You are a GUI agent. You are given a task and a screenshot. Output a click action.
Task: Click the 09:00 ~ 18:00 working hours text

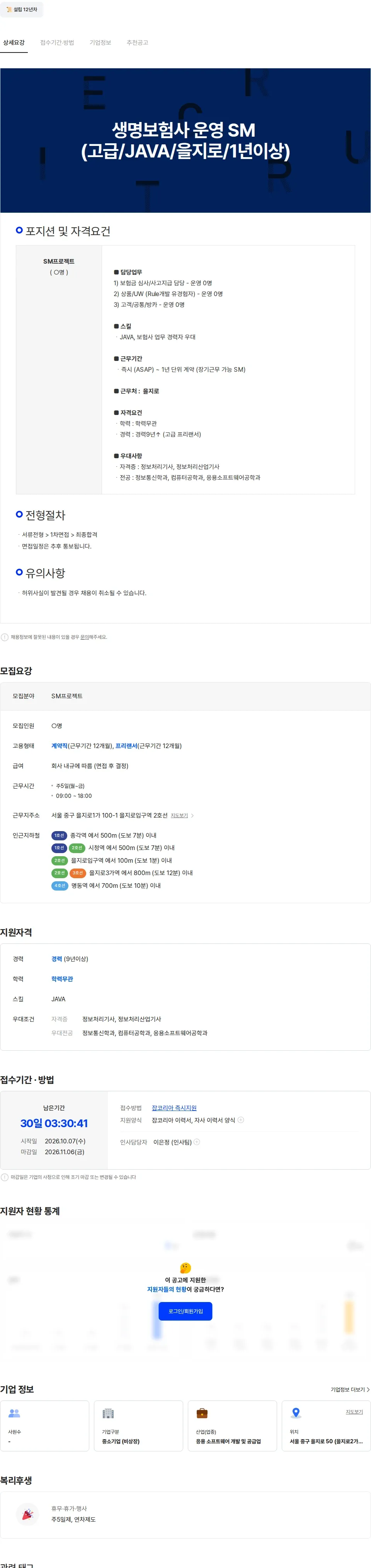click(74, 796)
